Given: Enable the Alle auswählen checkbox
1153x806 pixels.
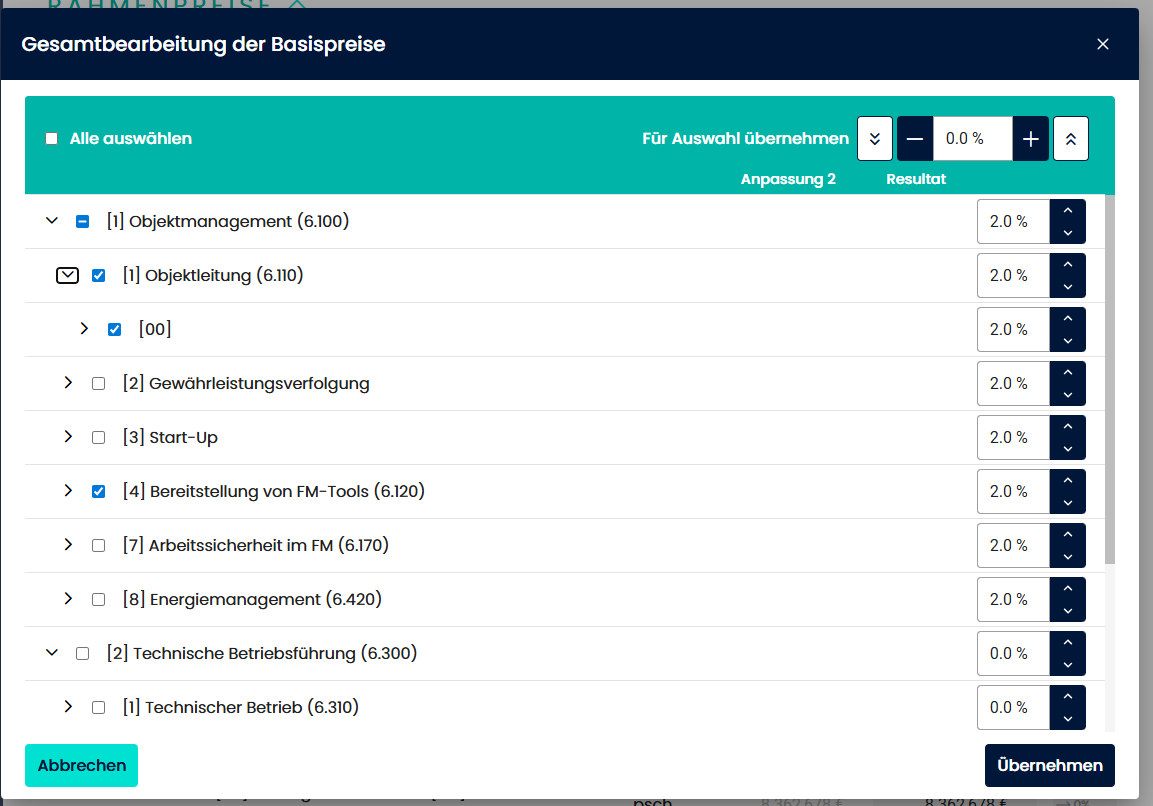Looking at the screenshot, I should point(52,139).
